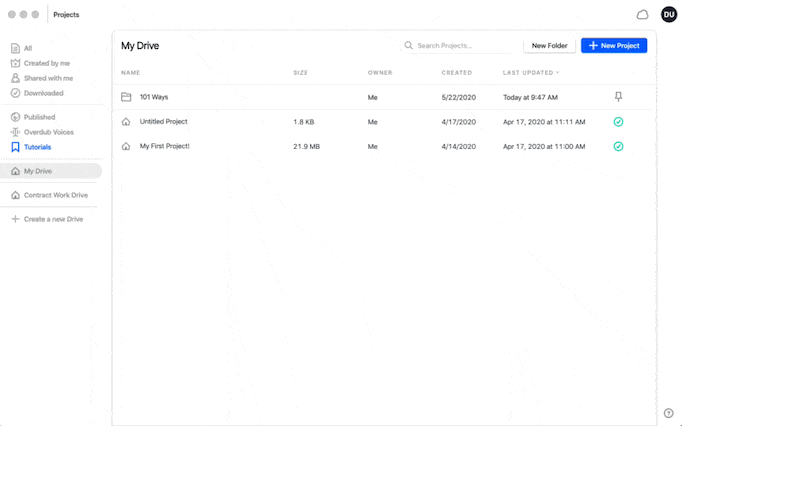Toggle sync checkmark for Untitled Project
Viewport: 801px width, 500px height.
(x=618, y=122)
